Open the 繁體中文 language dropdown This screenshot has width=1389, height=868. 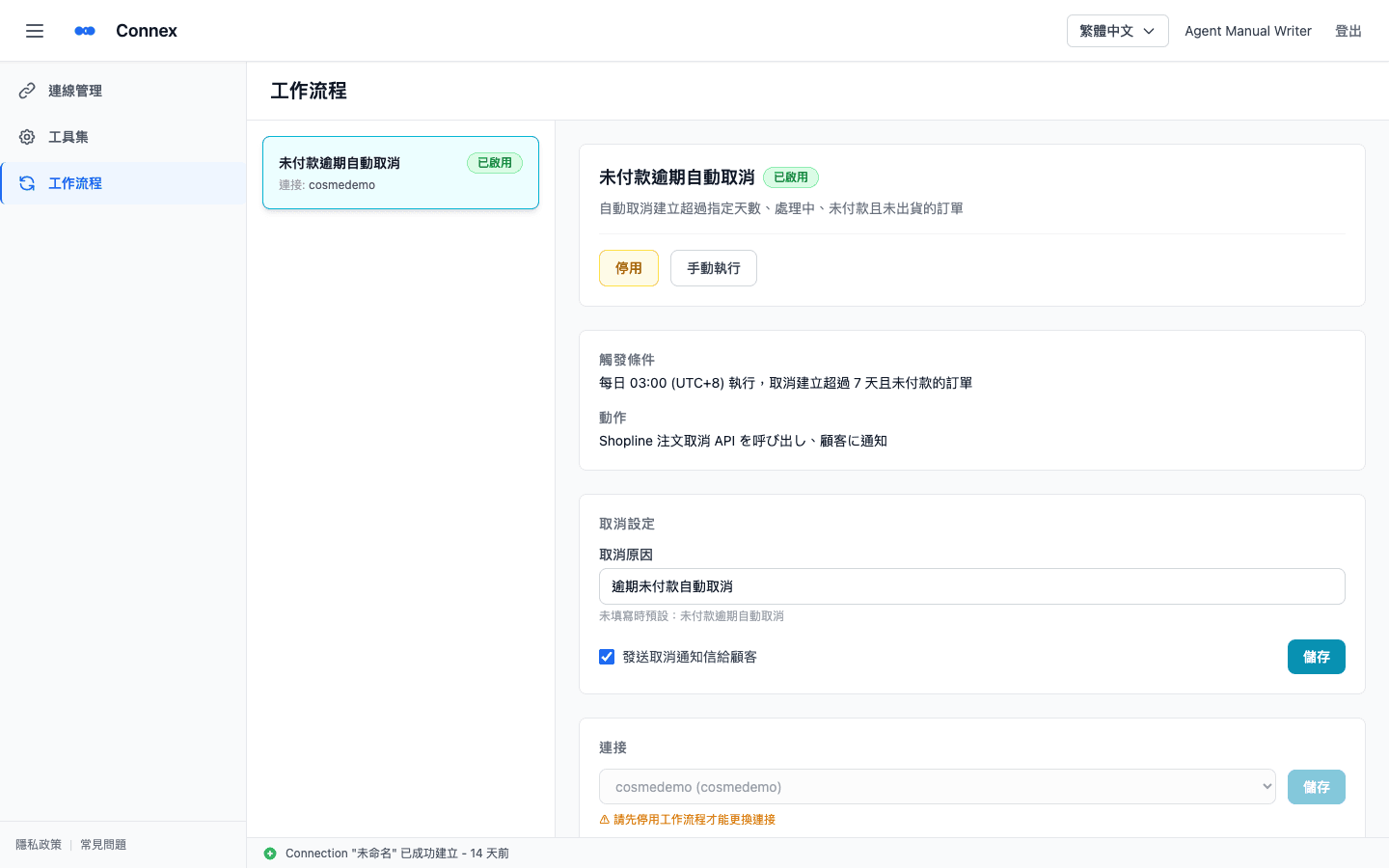click(1117, 31)
